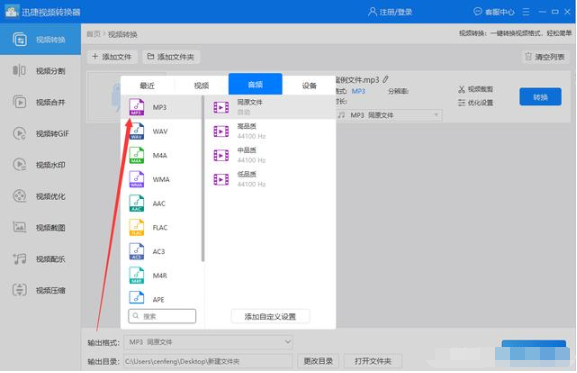Viewport: 577px width, 373px height.
Task: Open the hamburger menu in the title bar
Action: pyautogui.click(x=526, y=12)
